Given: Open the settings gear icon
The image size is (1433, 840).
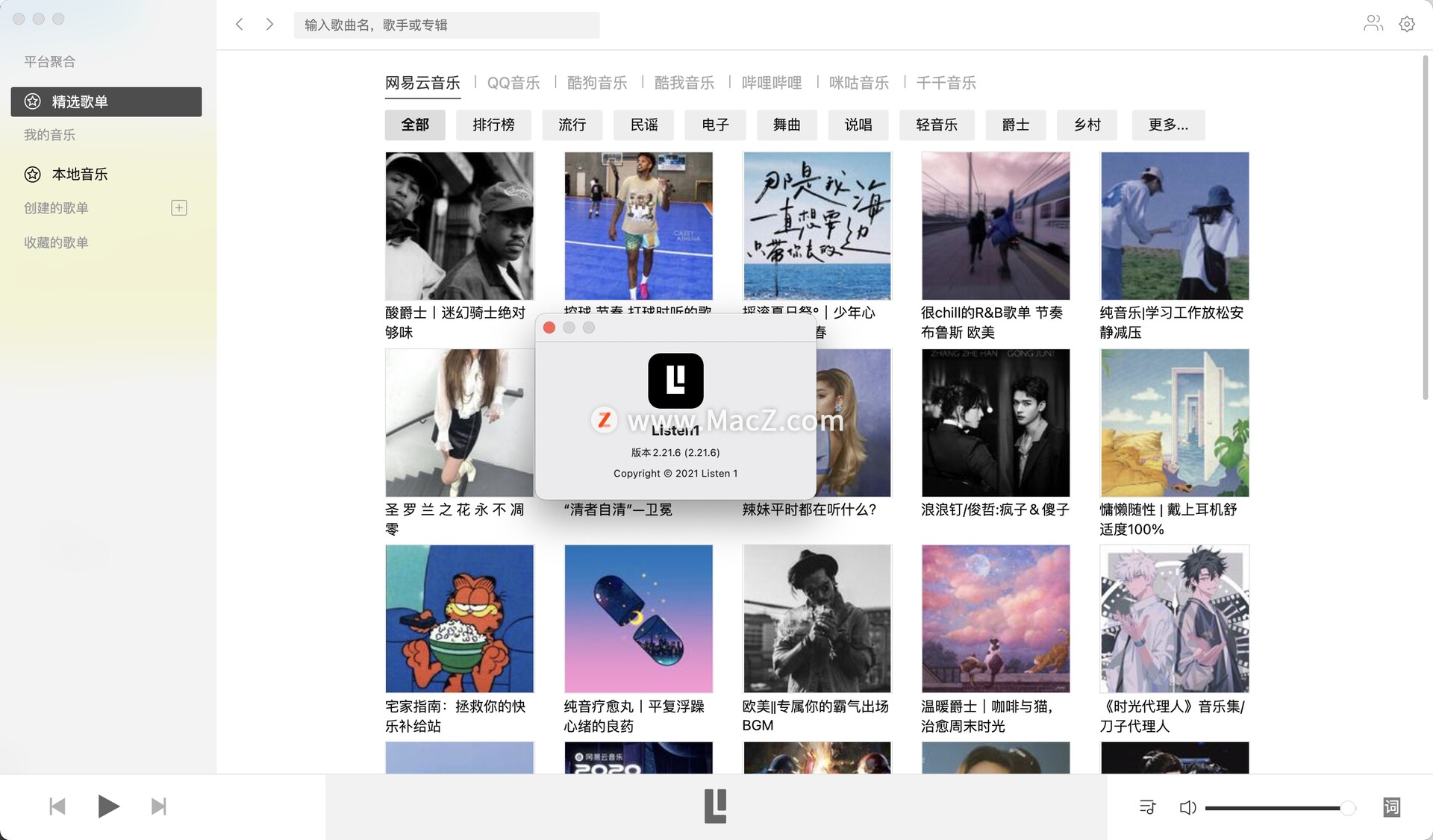Looking at the screenshot, I should [1407, 24].
